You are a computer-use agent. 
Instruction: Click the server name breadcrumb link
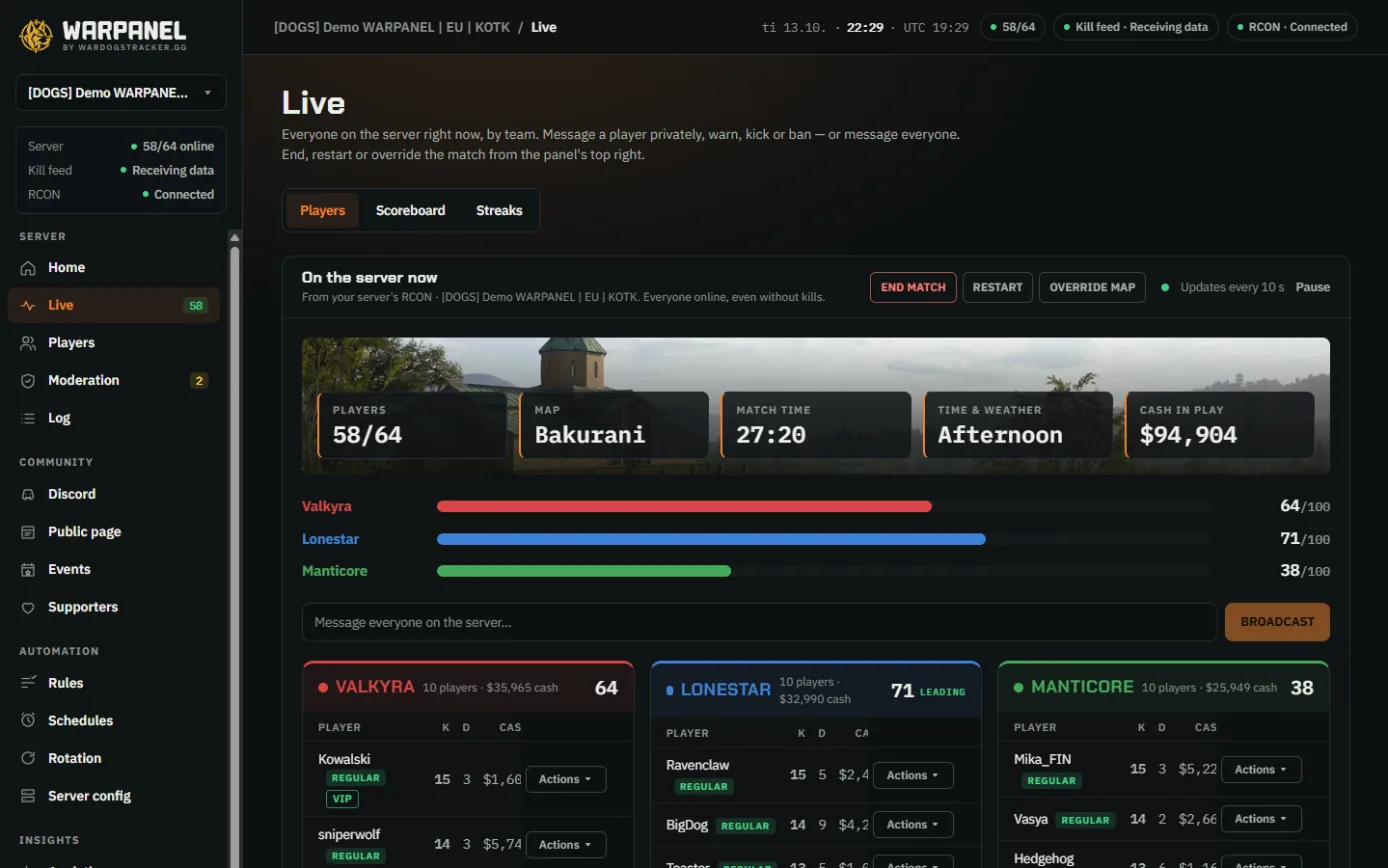(392, 27)
